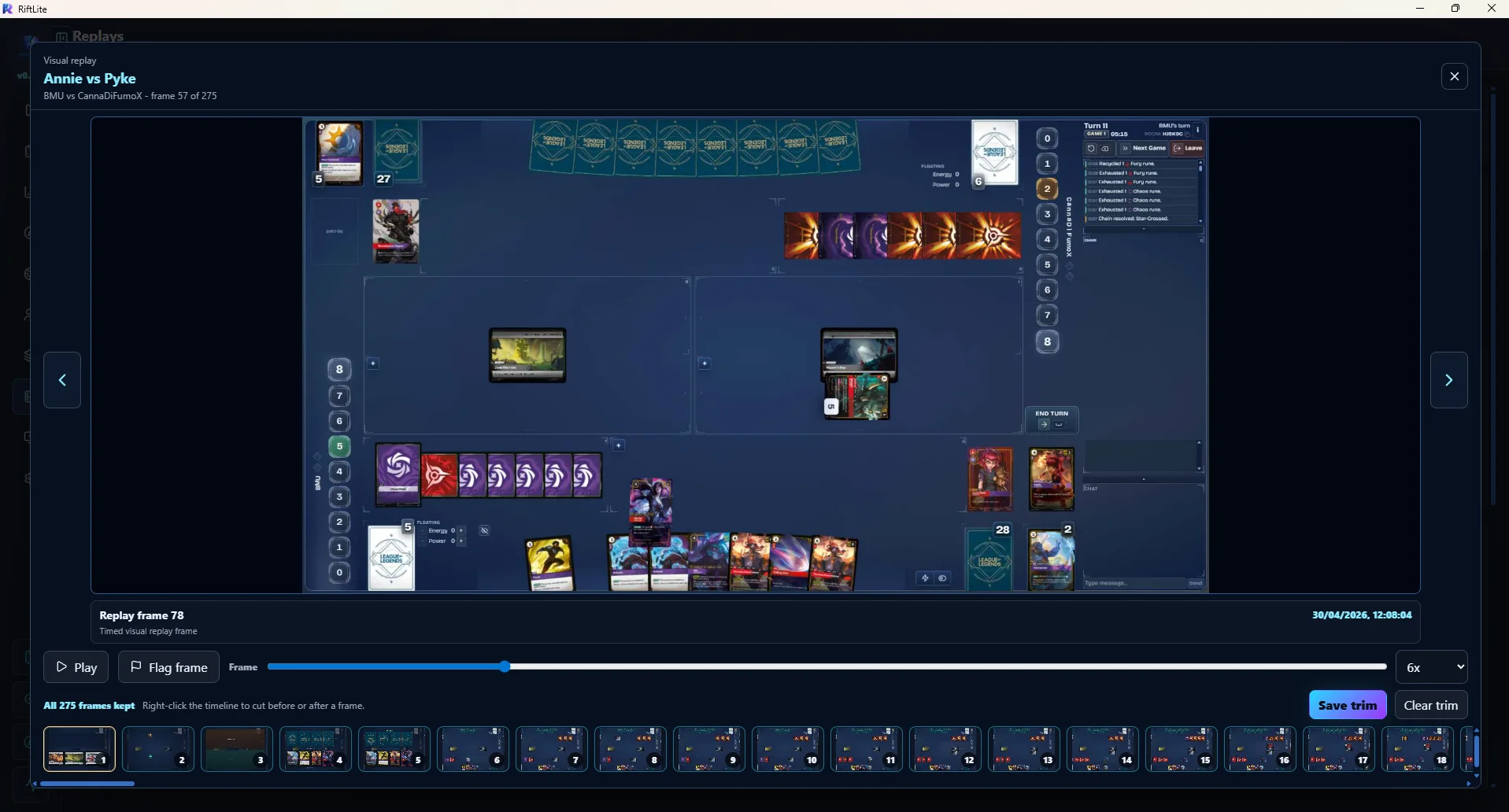
Task: Select timeline thumbnail 8
Action: pyautogui.click(x=631, y=749)
